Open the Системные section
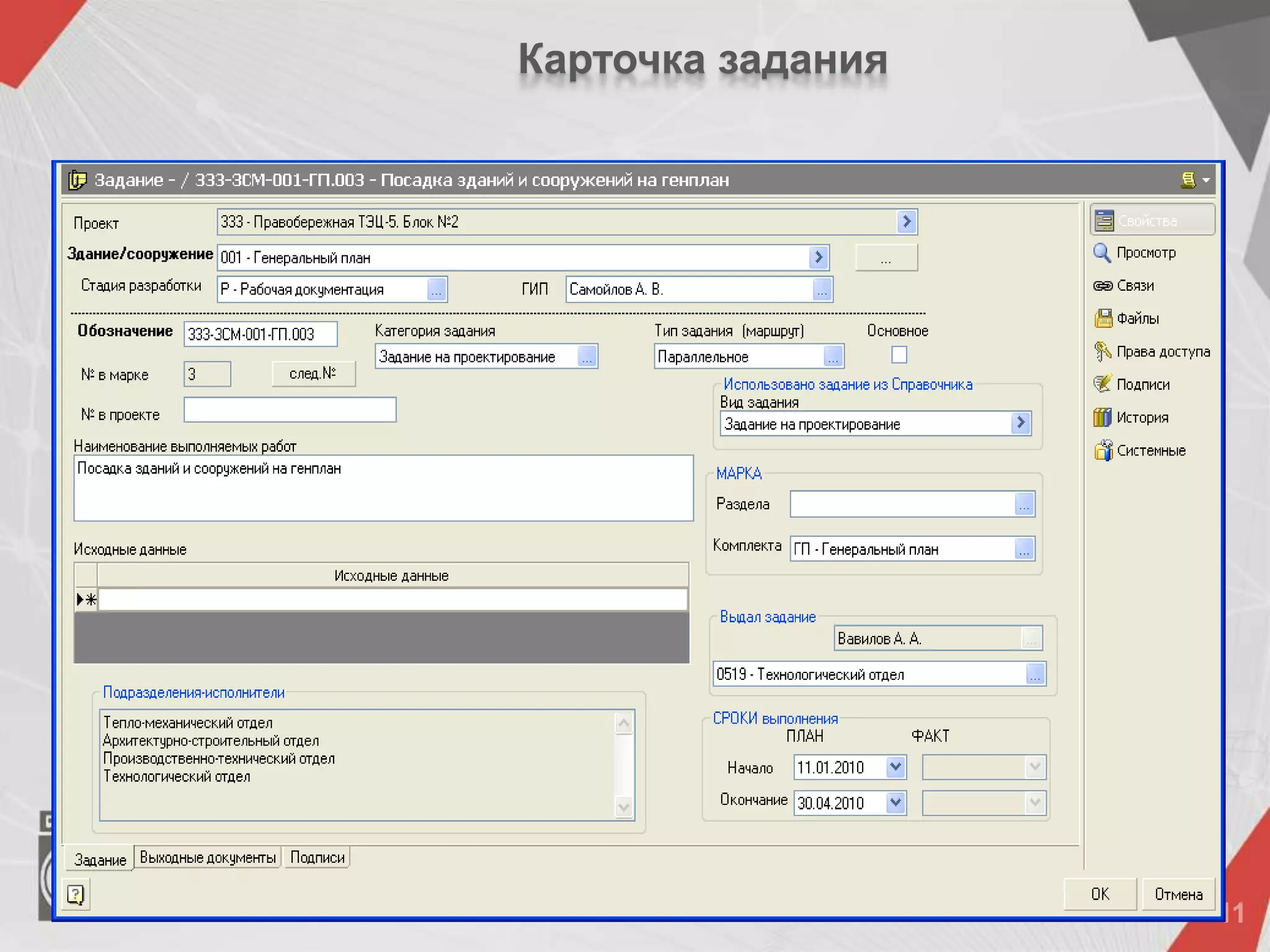The image size is (1270, 952). pos(1140,451)
